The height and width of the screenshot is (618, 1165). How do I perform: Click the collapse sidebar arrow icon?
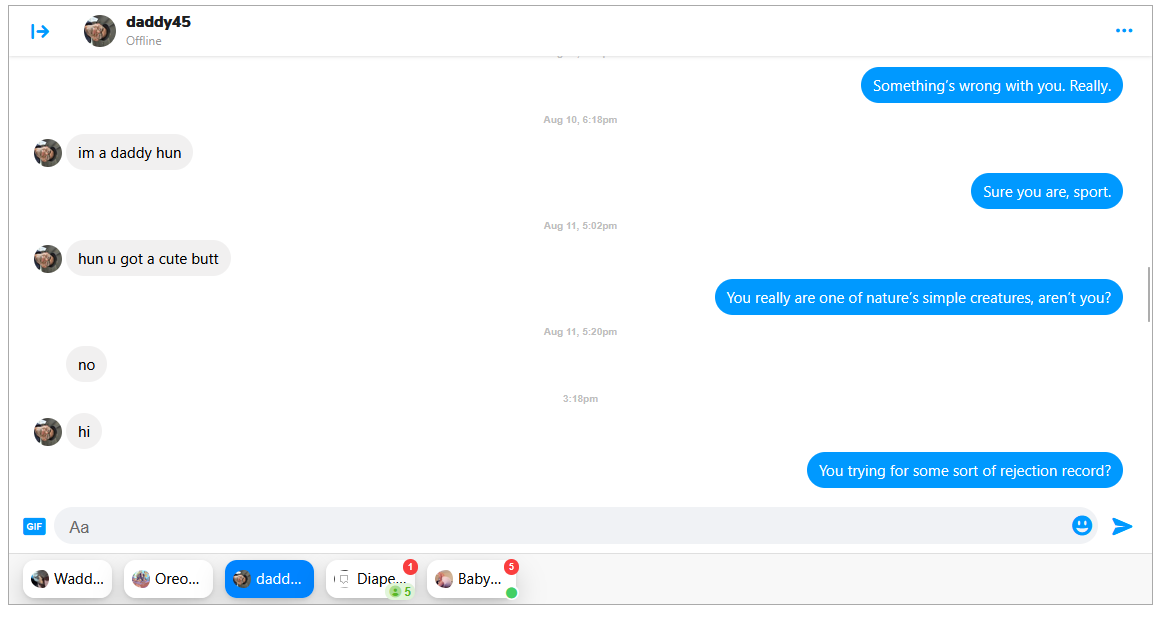pos(39,31)
